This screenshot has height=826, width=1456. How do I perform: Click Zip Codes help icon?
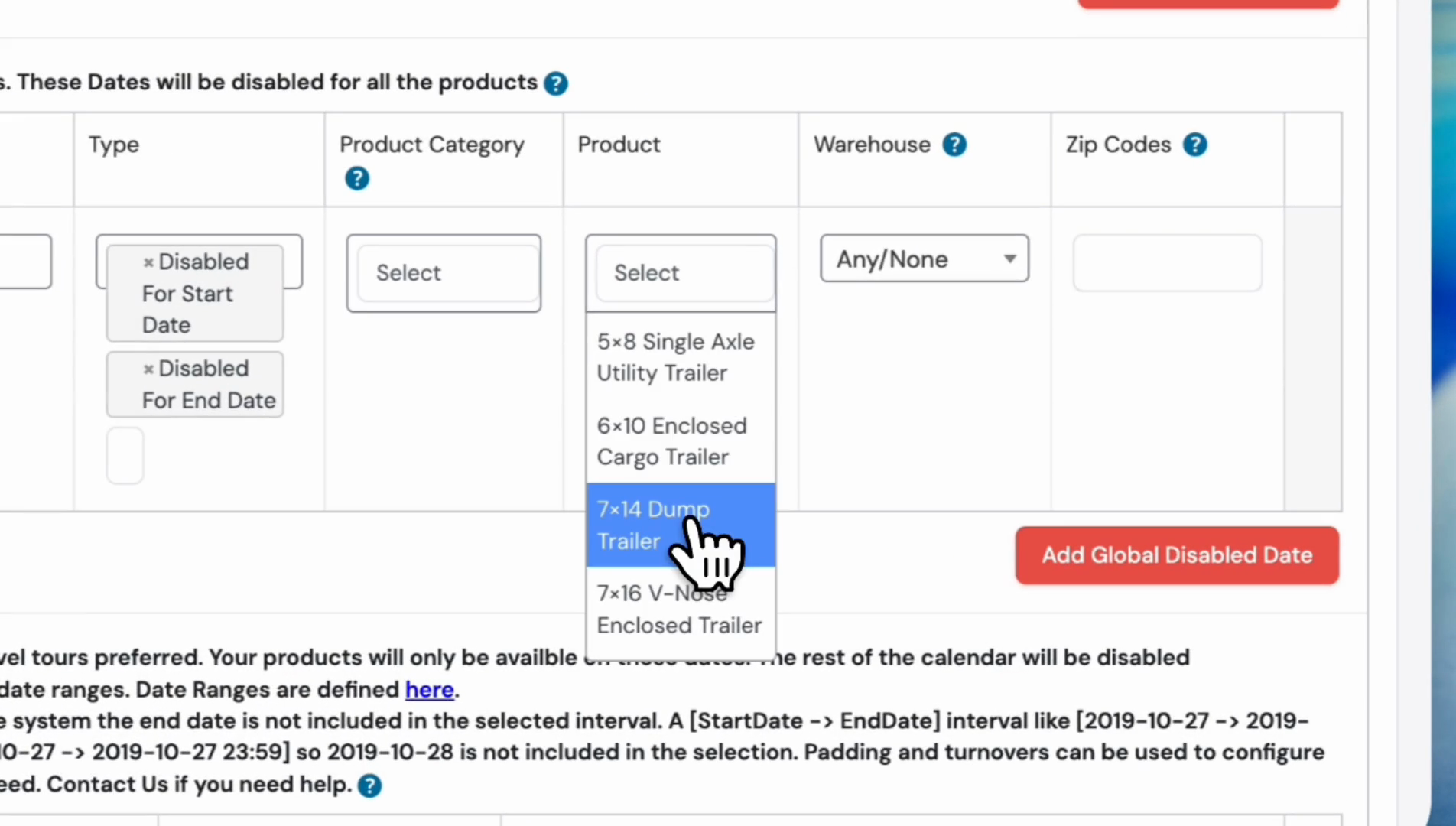1194,145
